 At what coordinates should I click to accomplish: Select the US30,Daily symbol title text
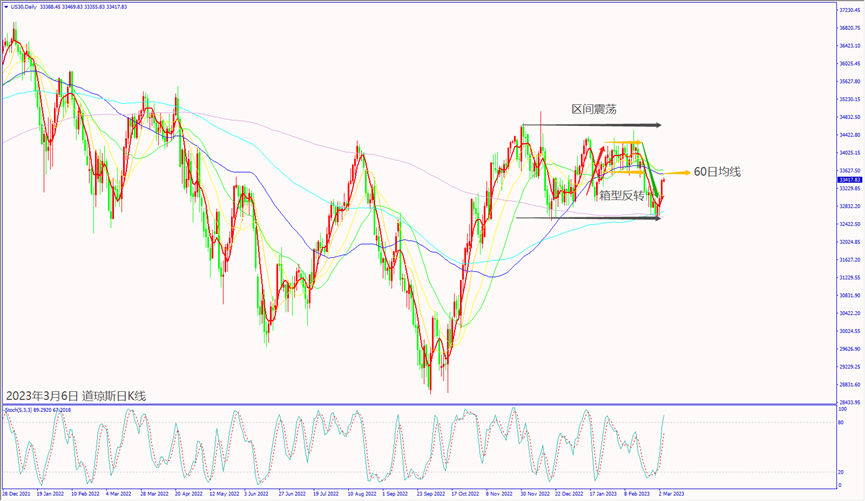[x=26, y=7]
